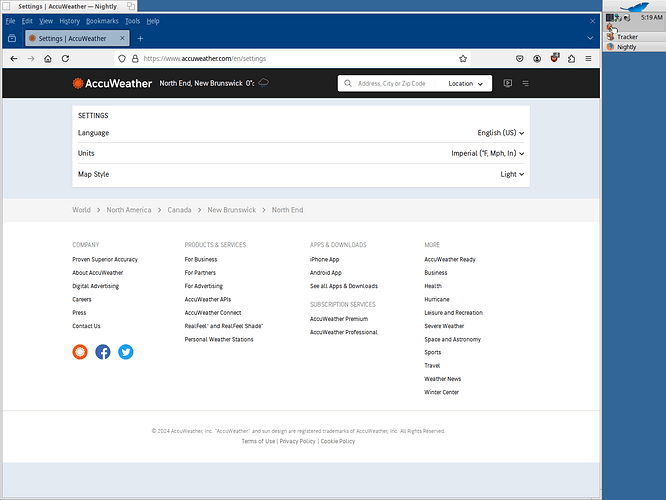Open the Location dropdown in search box
This screenshot has height=500, width=666.
[466, 84]
